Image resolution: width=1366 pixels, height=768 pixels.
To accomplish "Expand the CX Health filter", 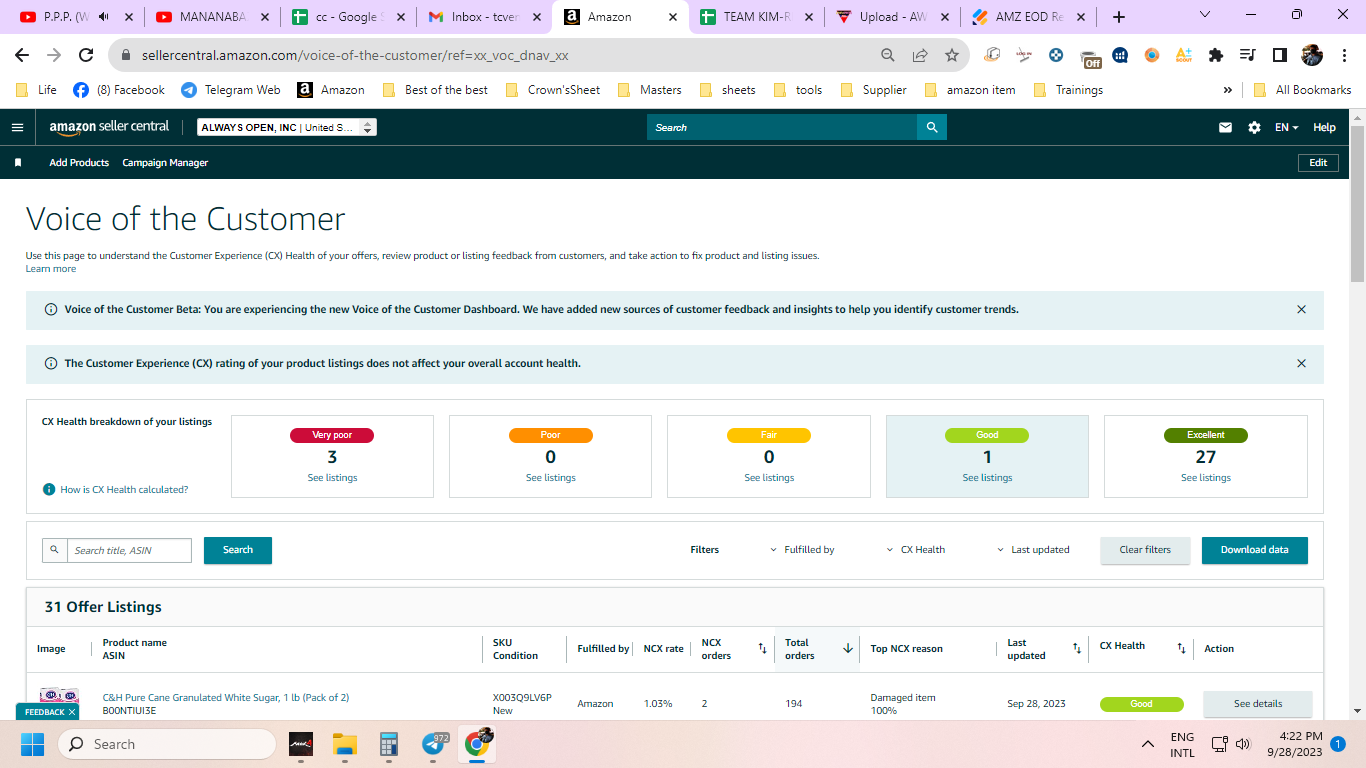I will (916, 550).
